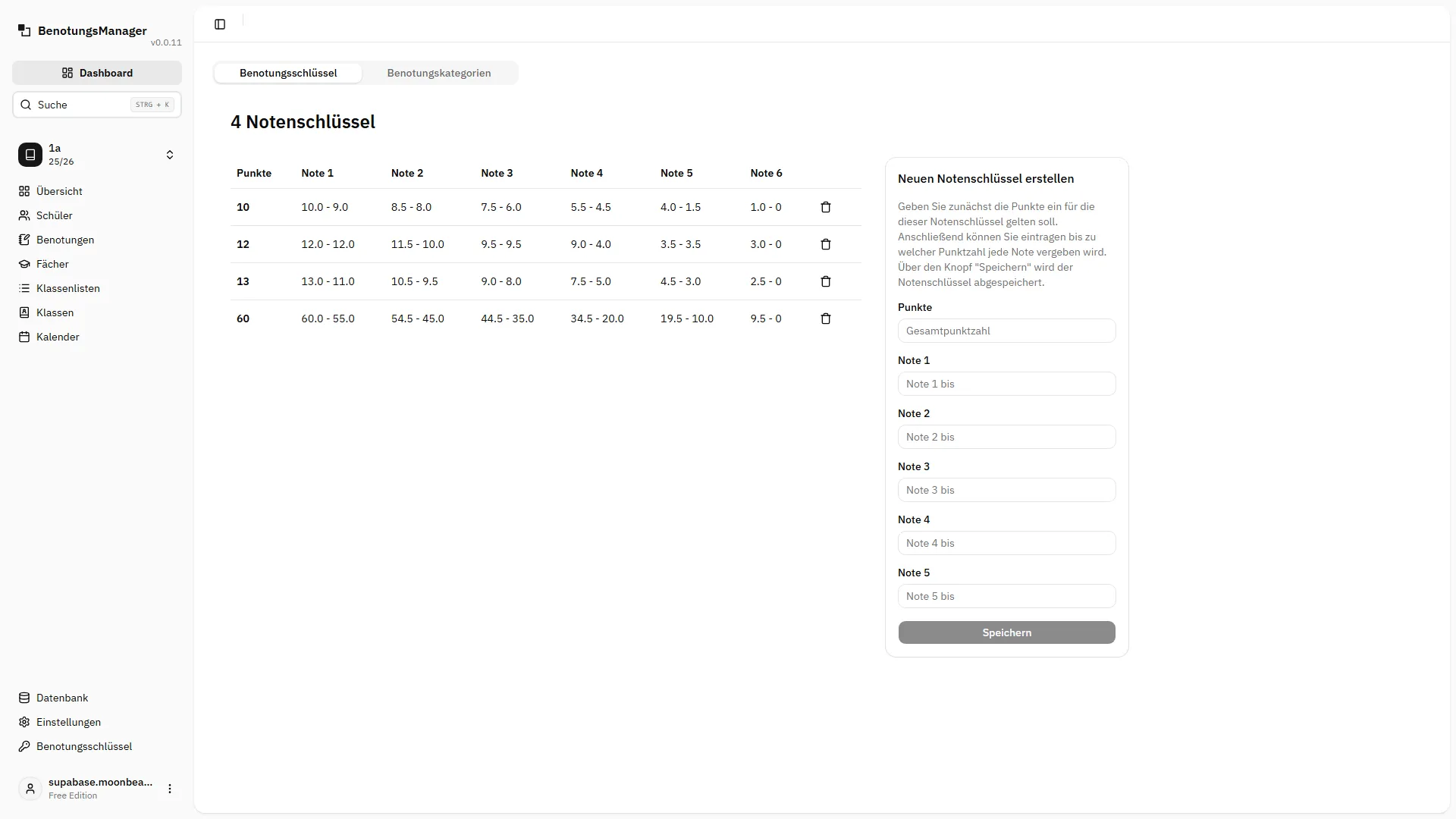This screenshot has width=1456, height=819.
Task: Click the Speichern button
Action: 1006,632
